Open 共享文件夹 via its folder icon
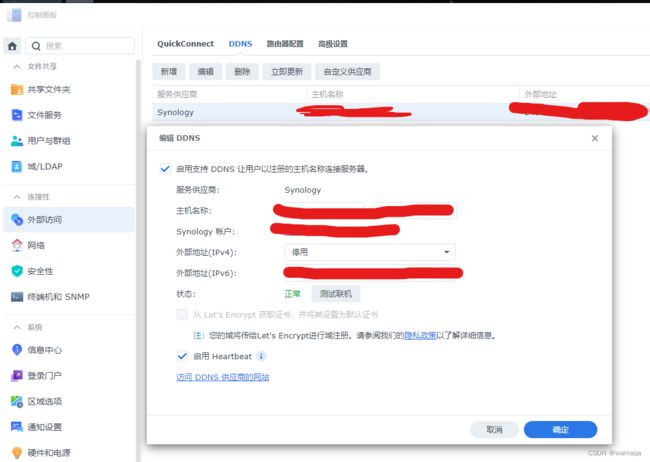 [17, 89]
